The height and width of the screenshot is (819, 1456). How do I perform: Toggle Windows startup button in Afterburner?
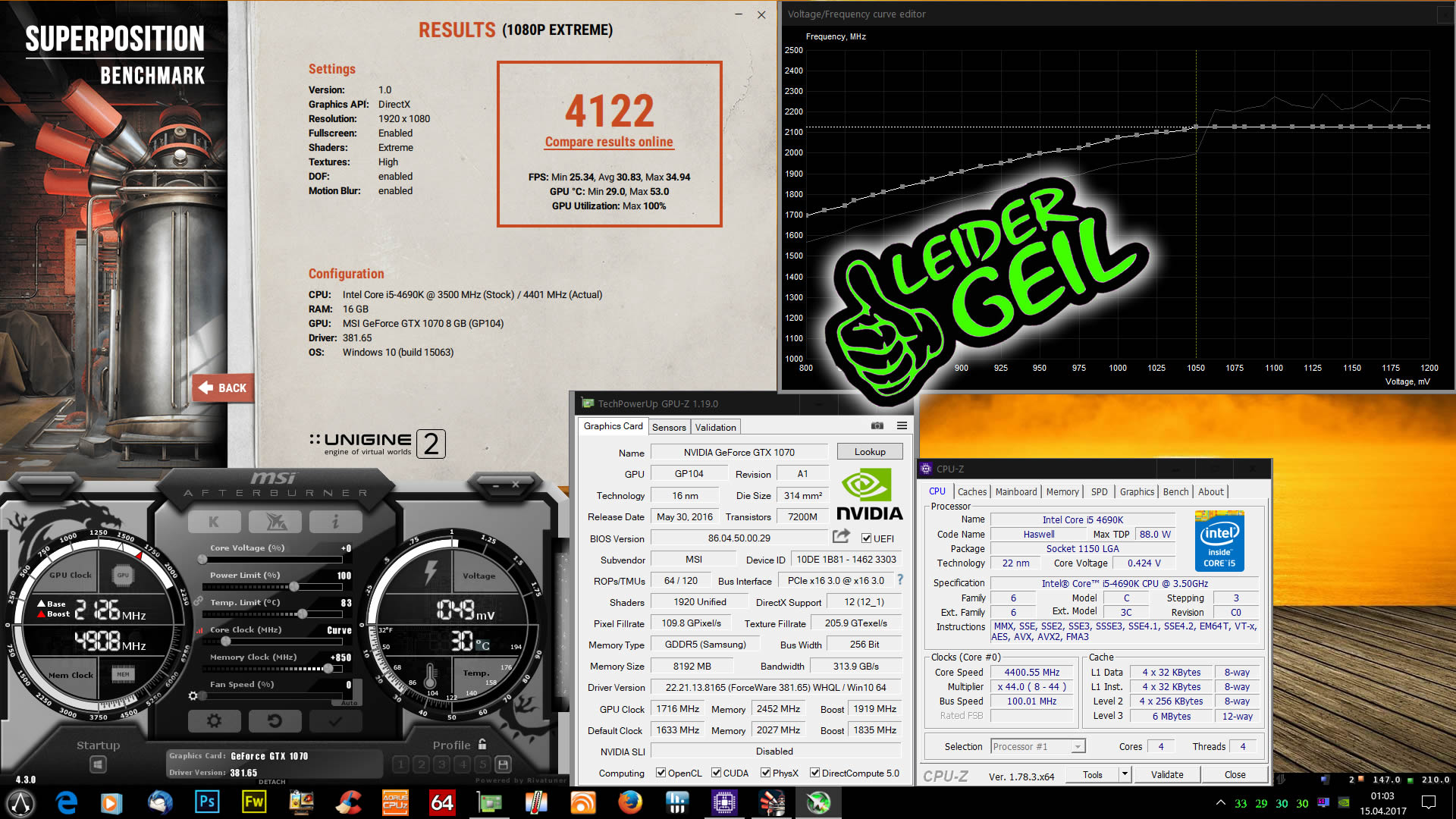[x=98, y=764]
